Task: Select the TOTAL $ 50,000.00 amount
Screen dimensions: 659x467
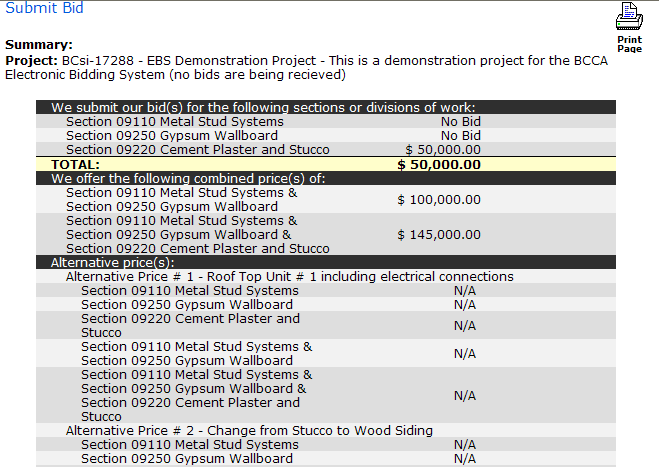Action: click(439, 164)
